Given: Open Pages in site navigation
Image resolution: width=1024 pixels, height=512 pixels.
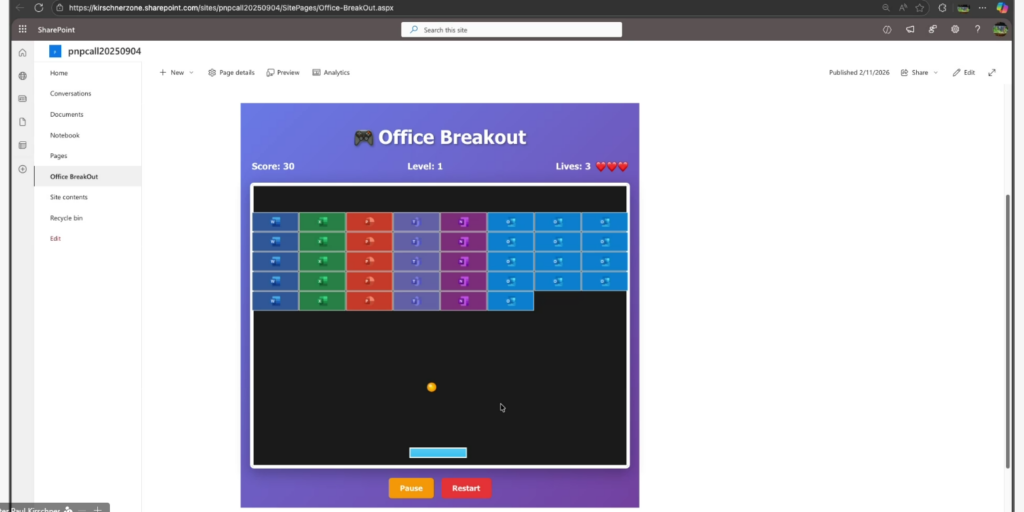Looking at the screenshot, I should (59, 156).
